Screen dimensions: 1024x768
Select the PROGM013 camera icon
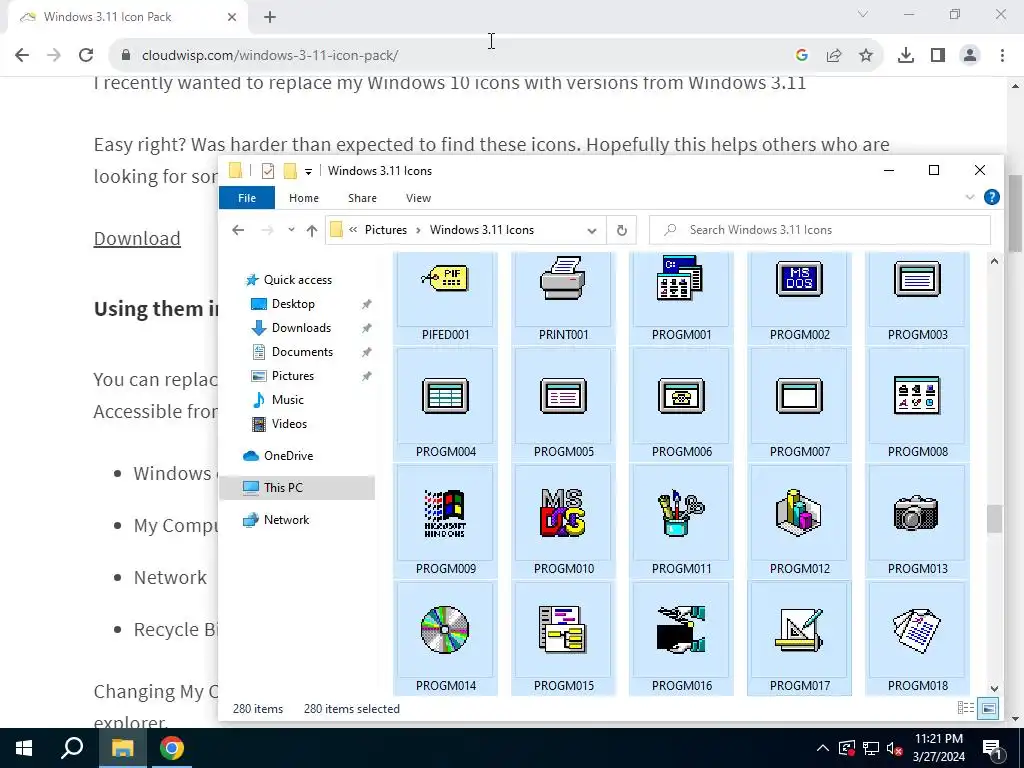coord(918,521)
